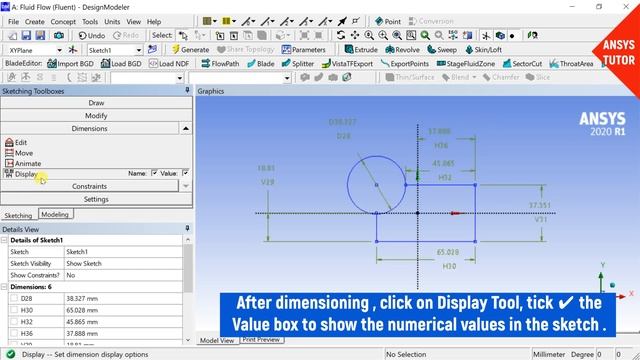Screen dimensions: 640x360
Task: Select the Move dimension tool
Action: [19, 153]
